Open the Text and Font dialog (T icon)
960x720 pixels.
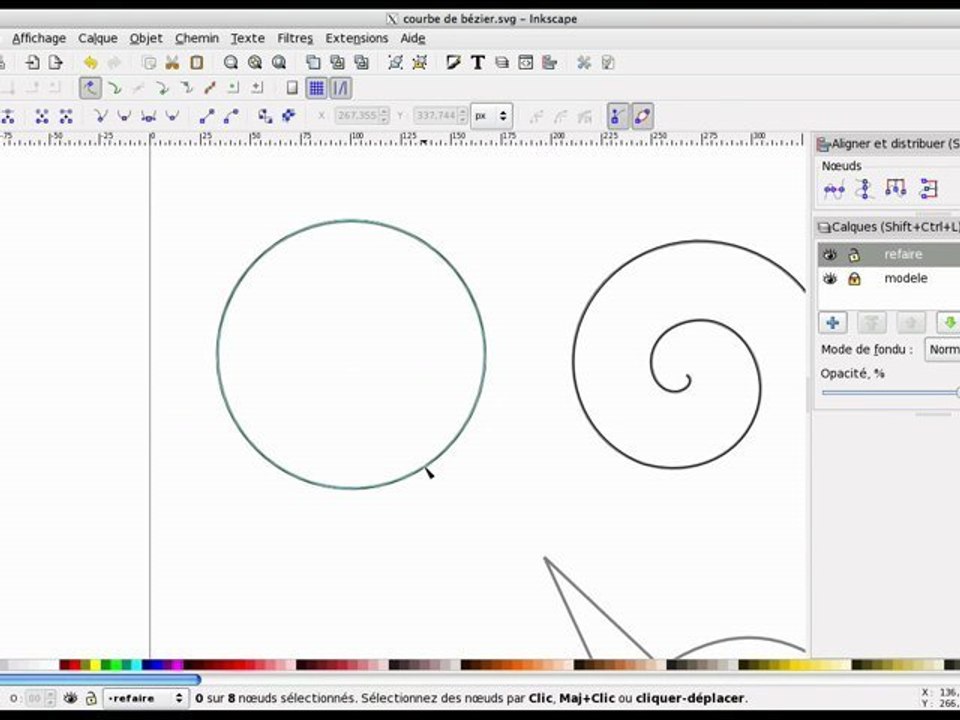pyautogui.click(x=478, y=62)
